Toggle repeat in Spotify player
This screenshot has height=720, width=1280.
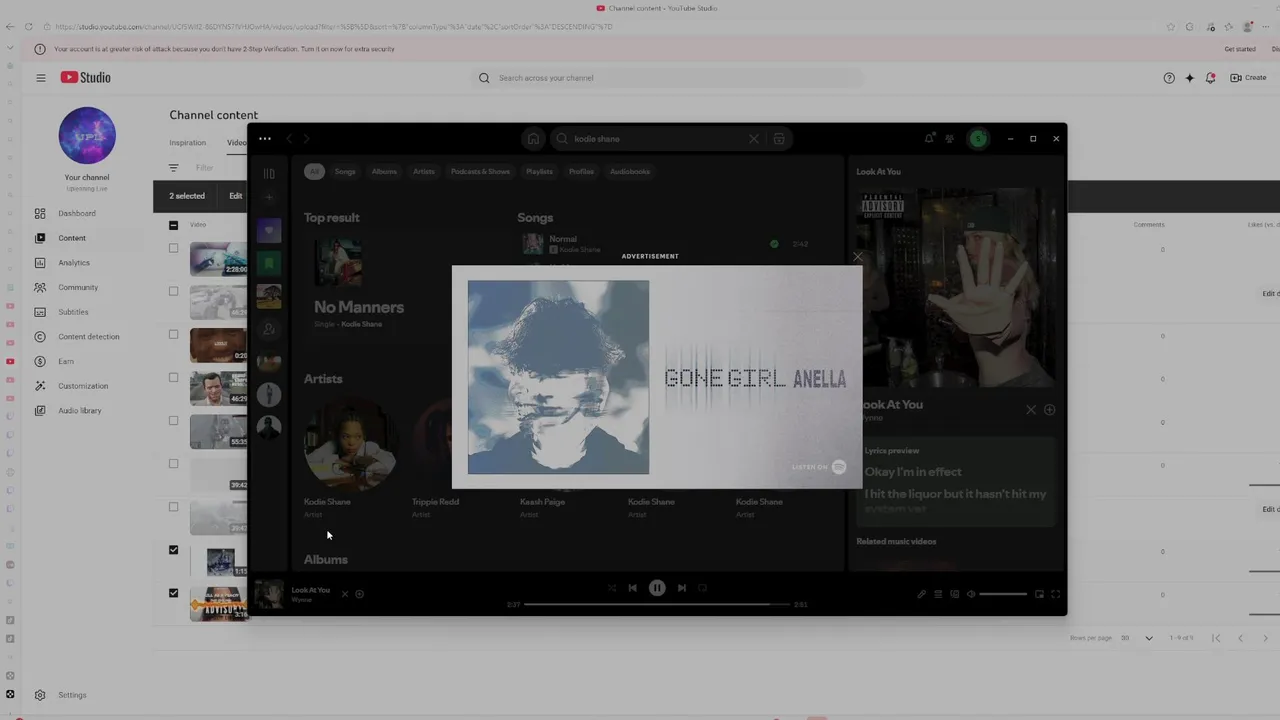pyautogui.click(x=703, y=588)
